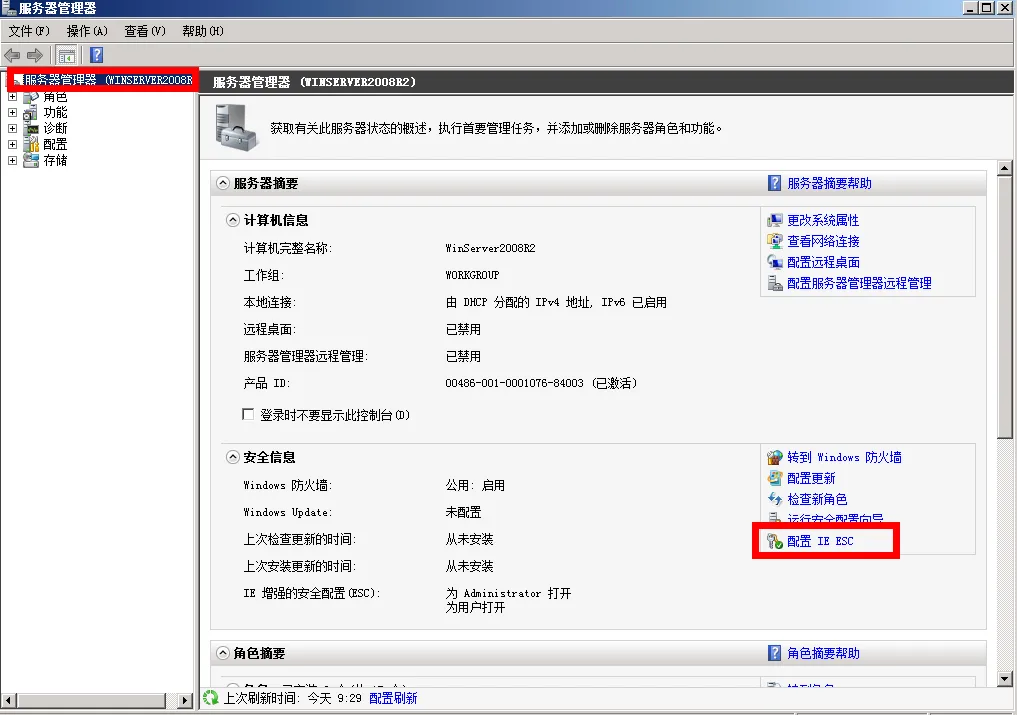Image resolution: width=1017 pixels, height=715 pixels.
Task: Click the 查看网络连接 icon
Action: pos(775,241)
